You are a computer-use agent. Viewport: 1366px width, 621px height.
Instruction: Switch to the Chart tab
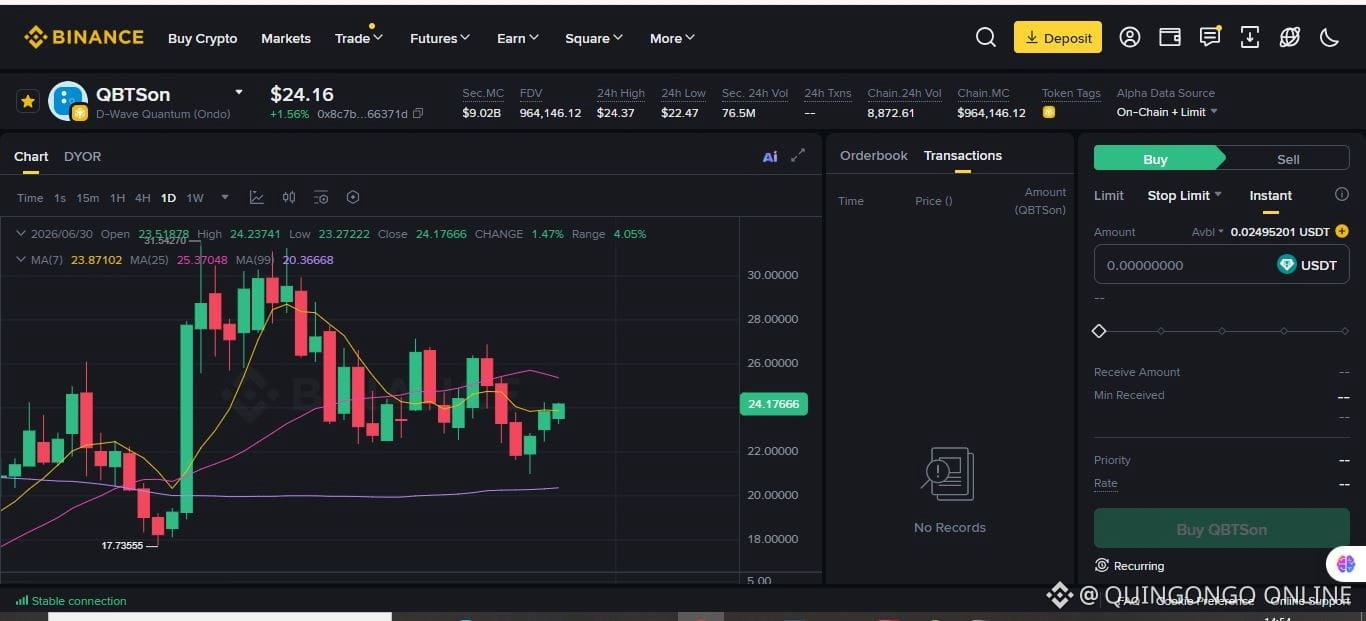pos(31,156)
